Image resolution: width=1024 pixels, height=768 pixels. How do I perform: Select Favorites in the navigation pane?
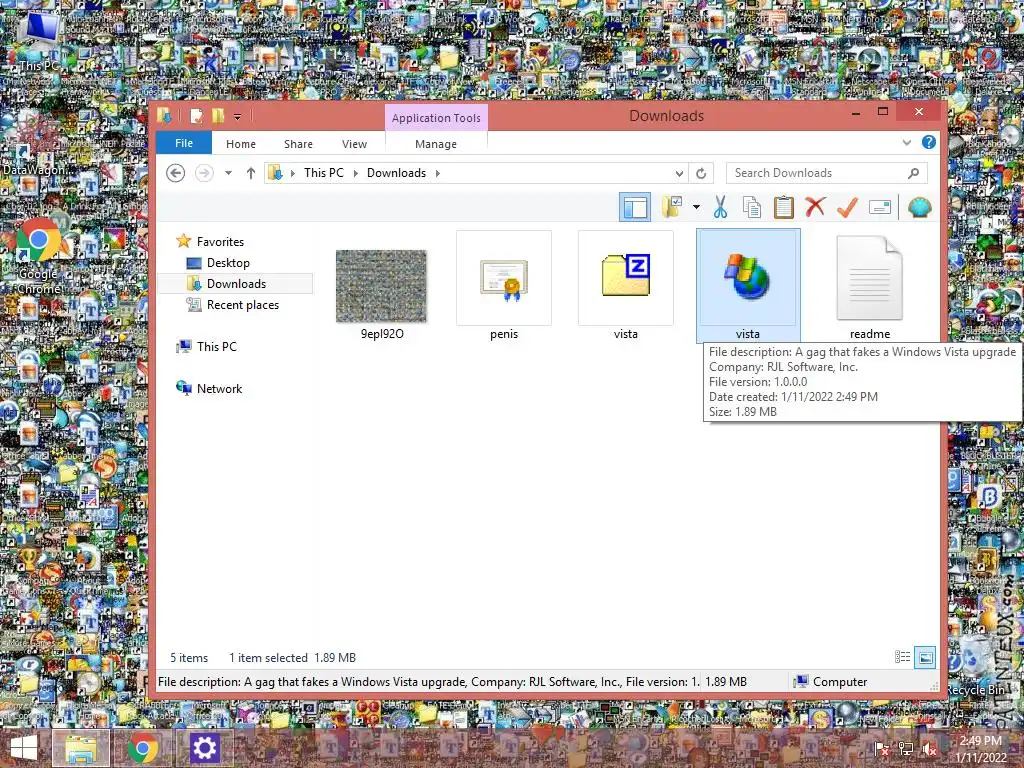pyautogui.click(x=220, y=242)
